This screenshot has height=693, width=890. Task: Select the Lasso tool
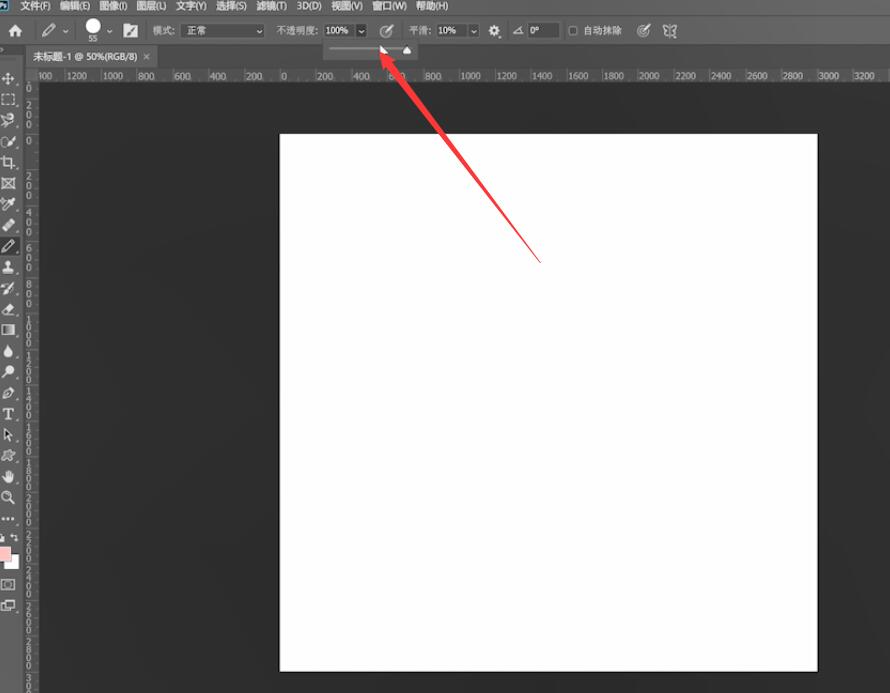(8, 120)
